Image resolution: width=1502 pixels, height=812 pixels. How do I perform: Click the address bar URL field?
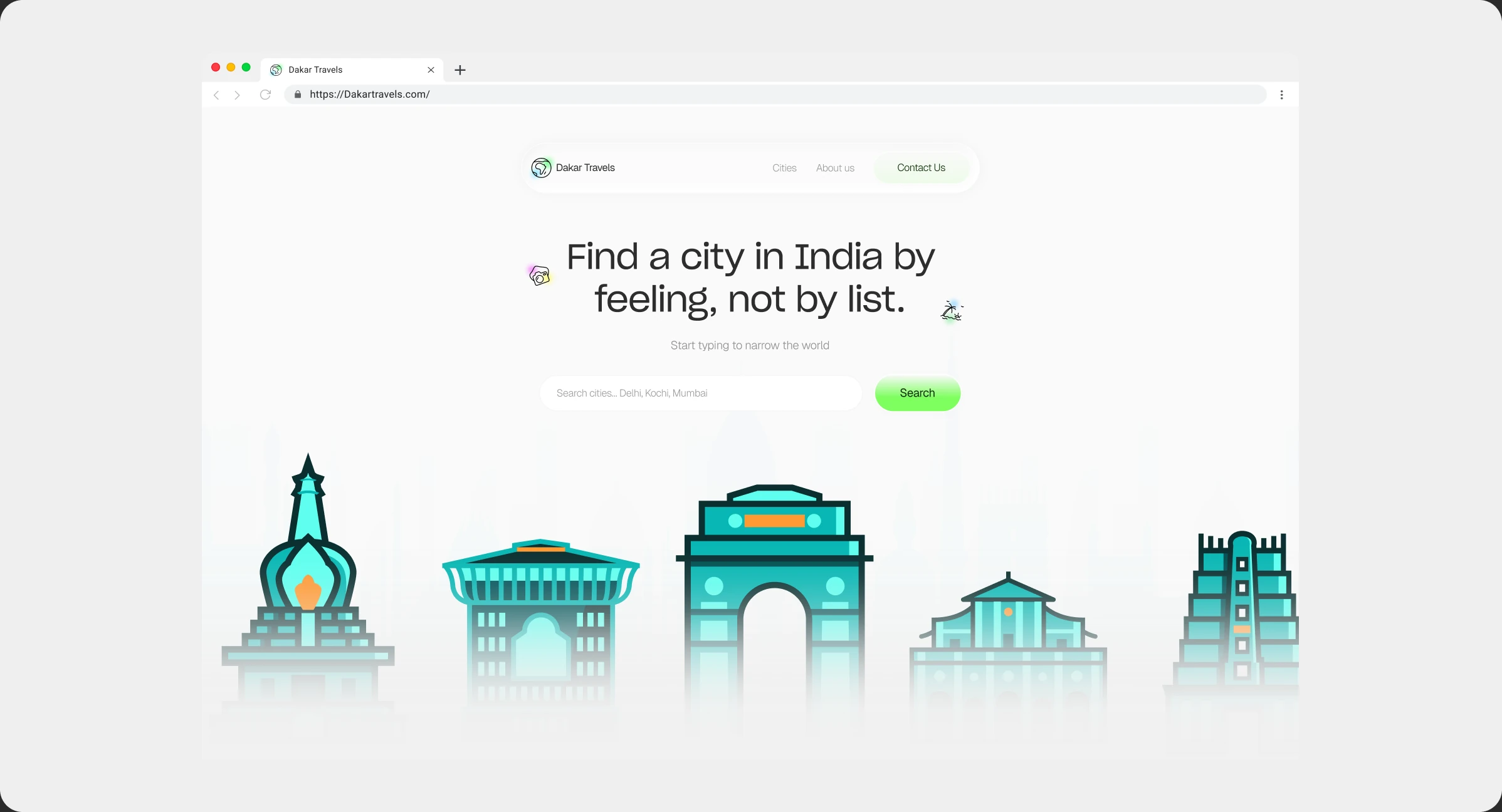(x=775, y=95)
